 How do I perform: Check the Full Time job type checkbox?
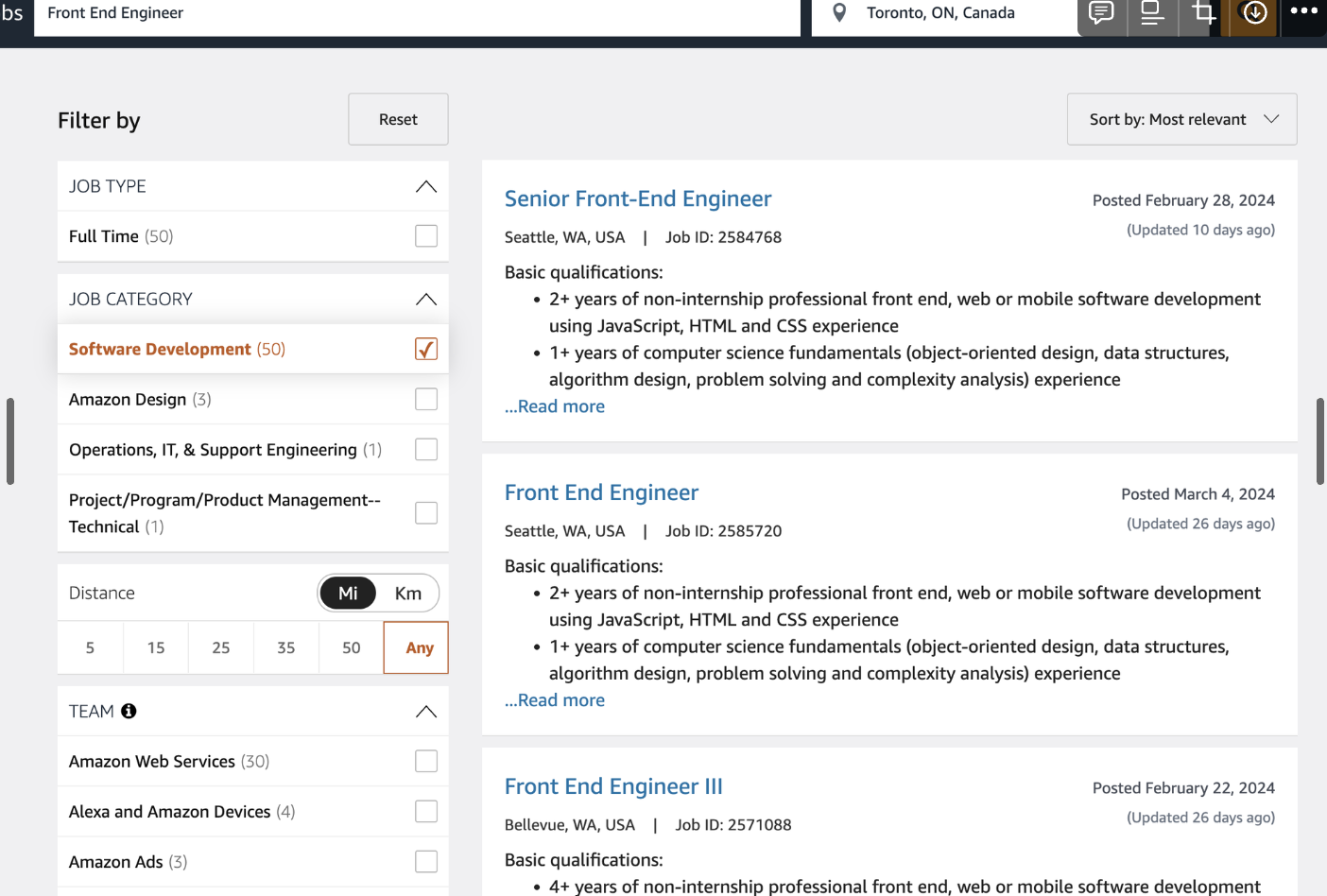click(426, 236)
